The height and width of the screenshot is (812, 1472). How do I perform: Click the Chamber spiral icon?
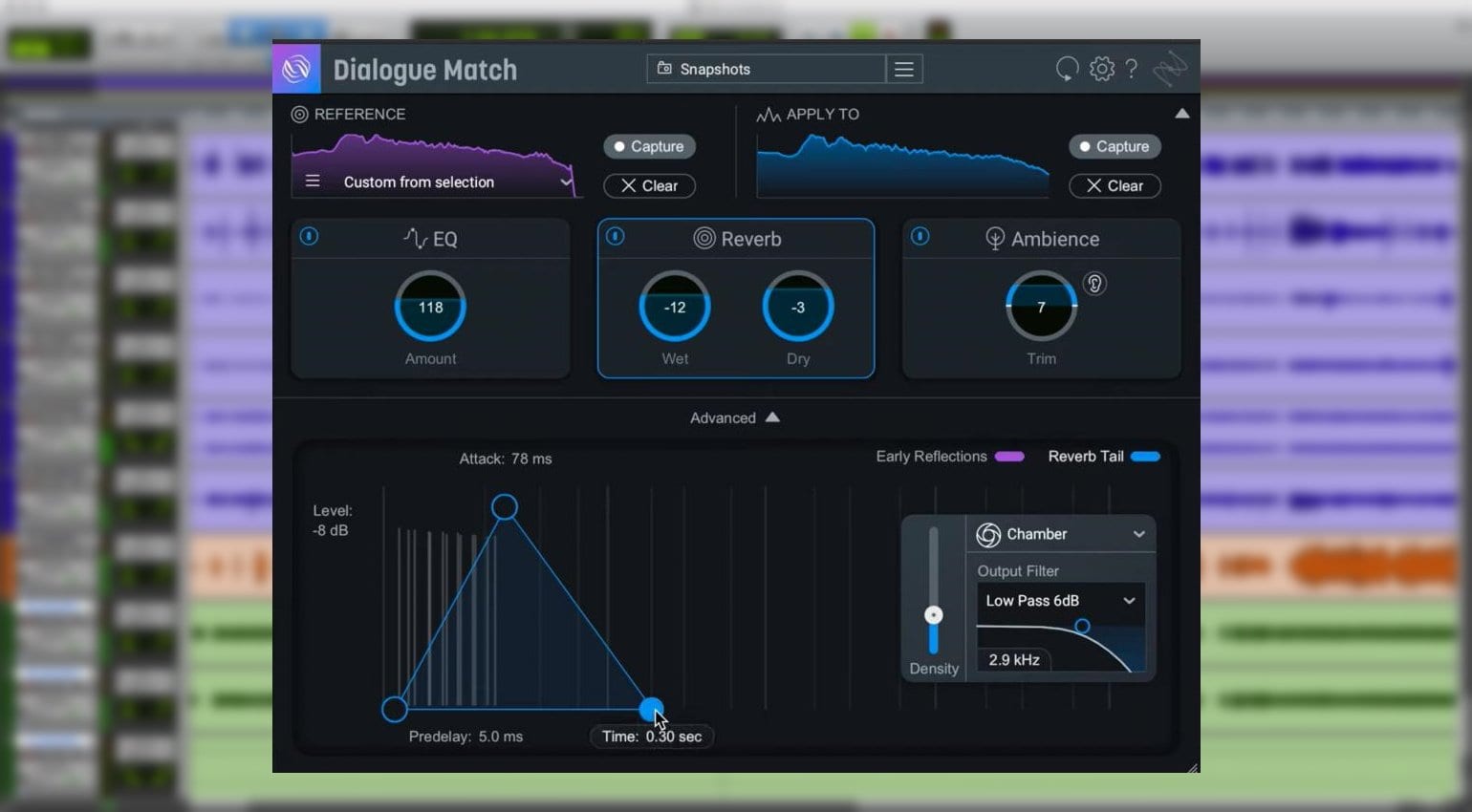pyautogui.click(x=988, y=535)
